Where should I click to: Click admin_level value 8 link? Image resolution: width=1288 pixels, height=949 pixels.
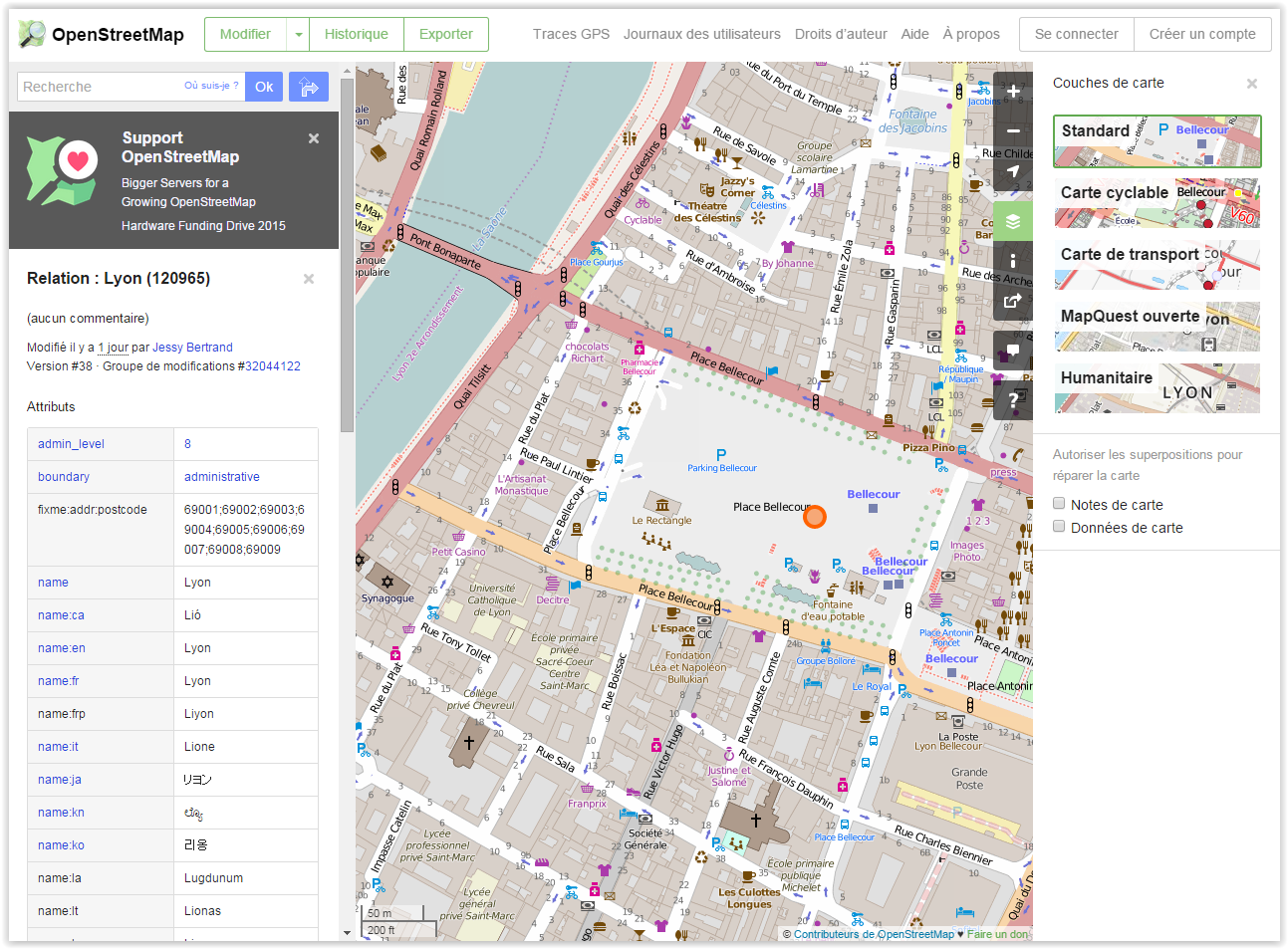tap(187, 444)
